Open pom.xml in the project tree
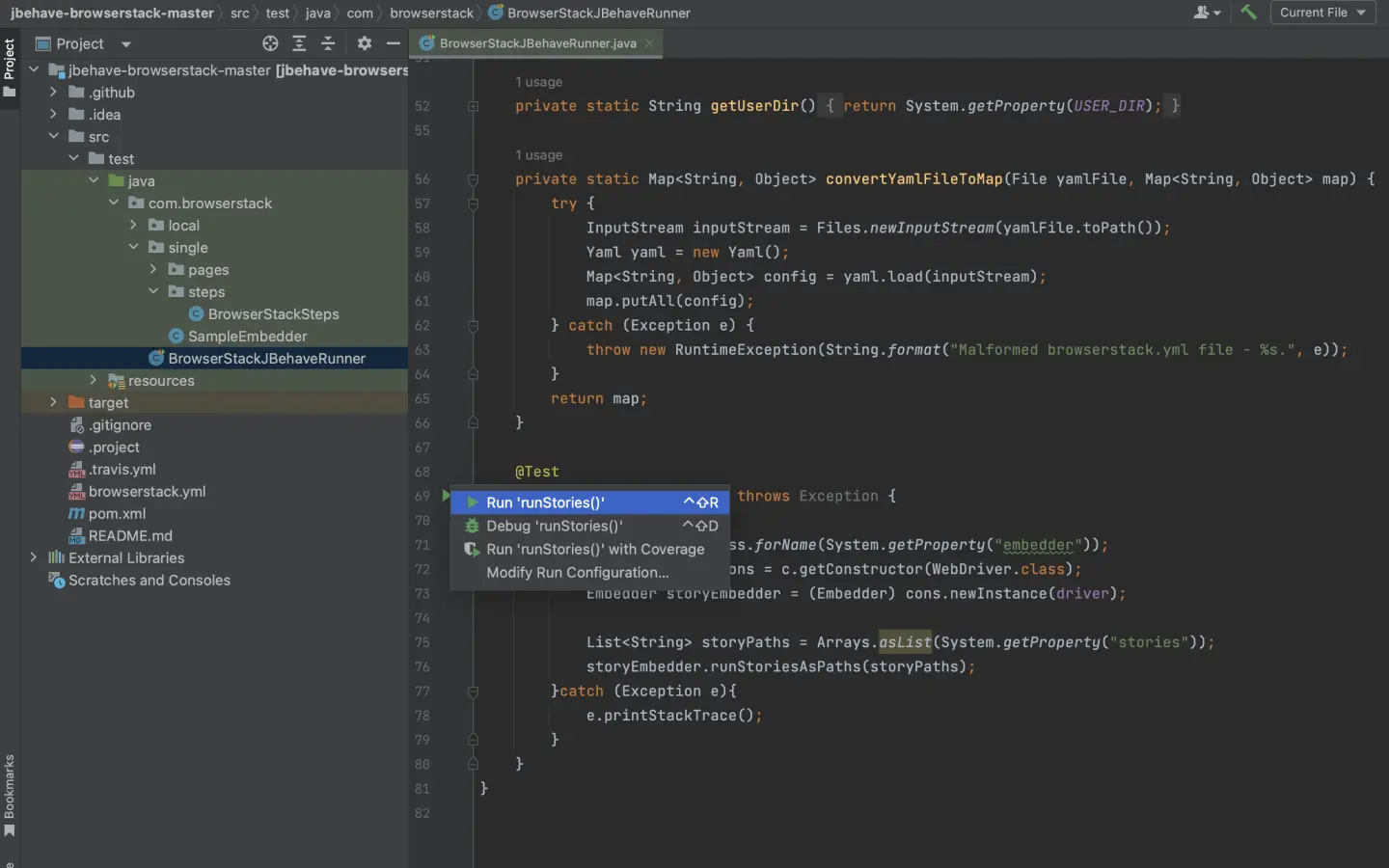Viewport: 1389px width, 868px height. (117, 514)
